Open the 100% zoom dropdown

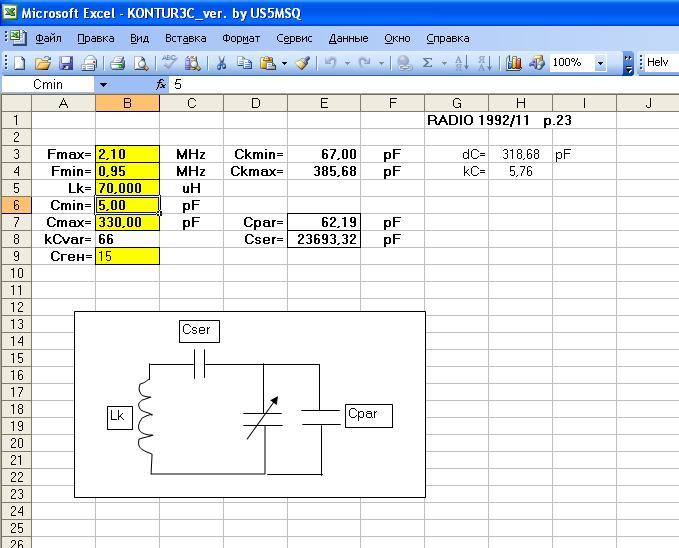point(600,63)
